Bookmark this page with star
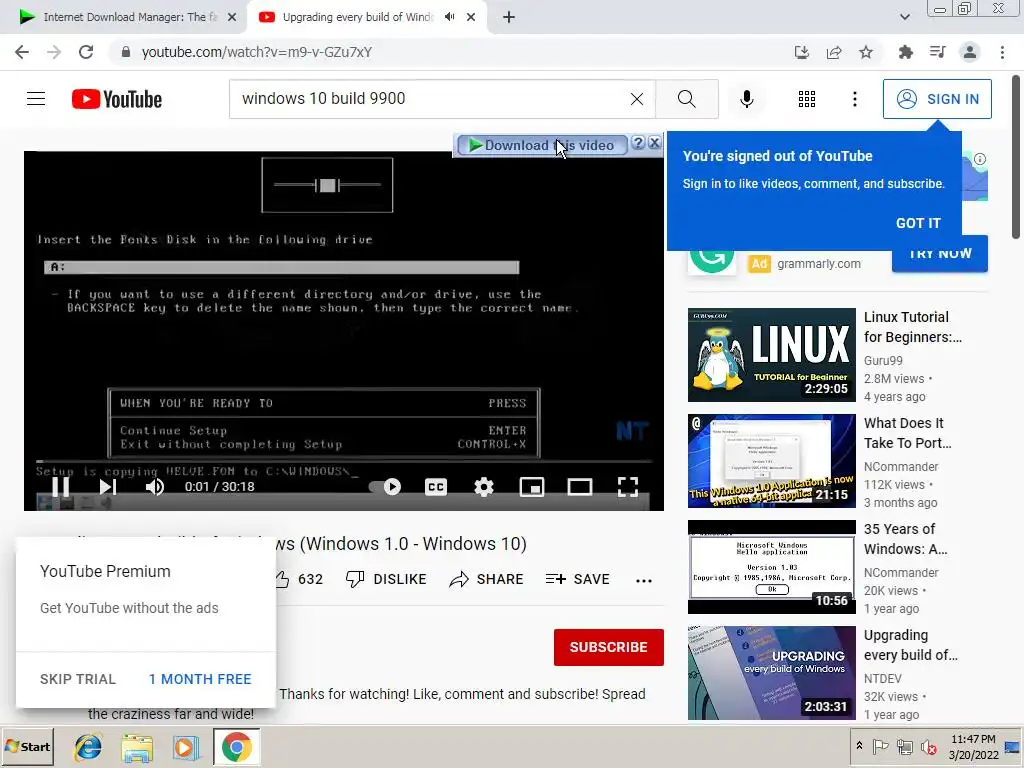 (x=865, y=52)
